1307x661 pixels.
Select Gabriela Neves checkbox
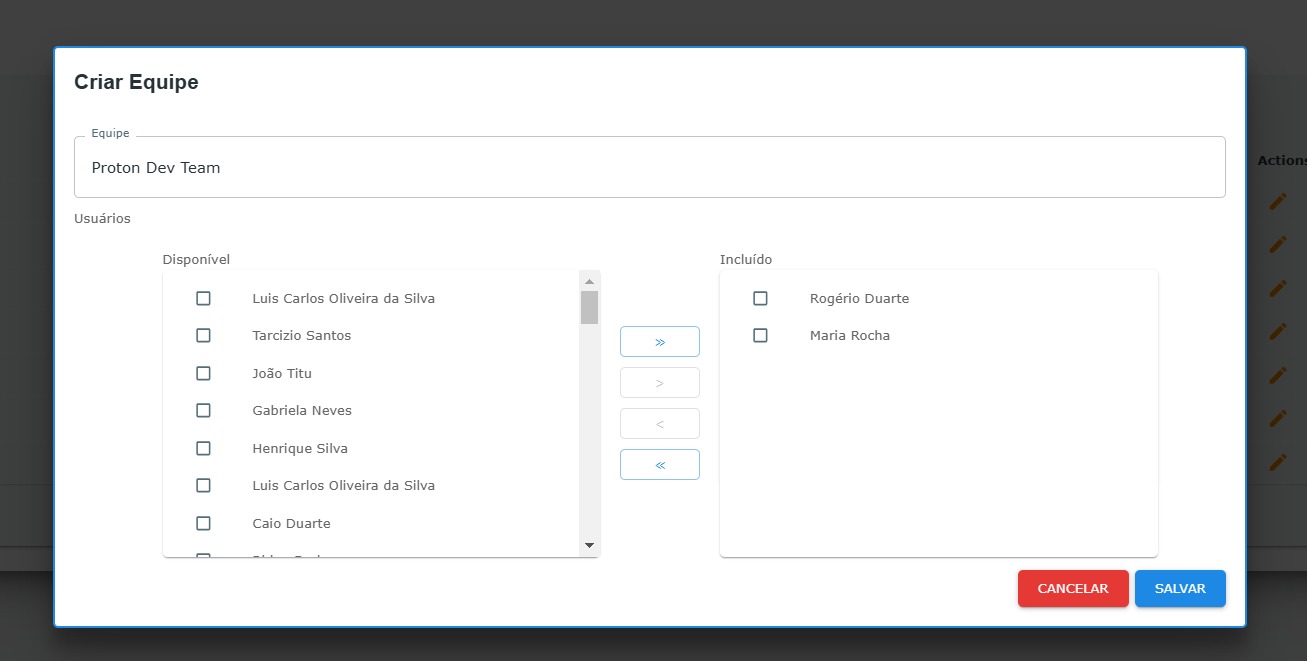[x=203, y=411]
